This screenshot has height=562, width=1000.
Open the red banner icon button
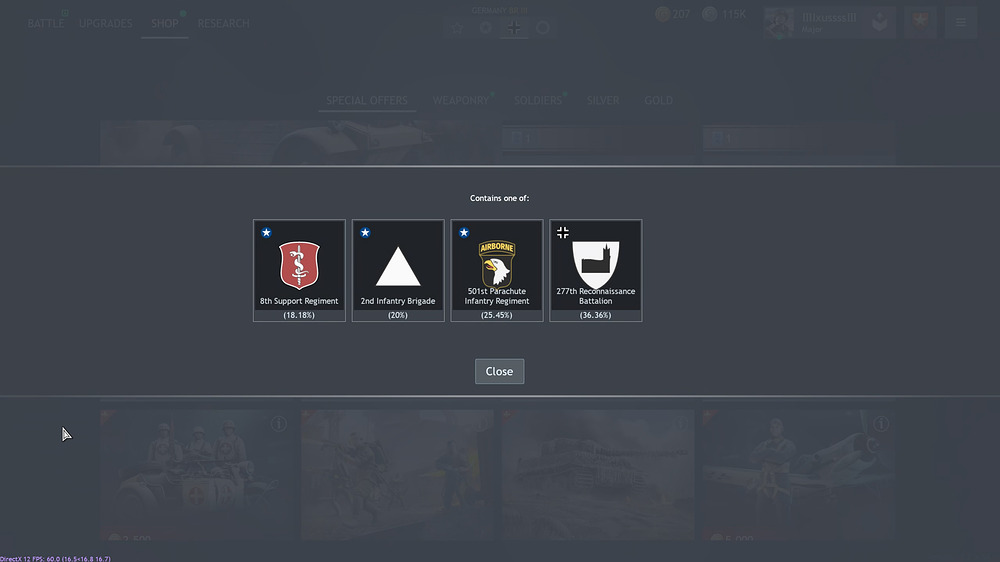pyautogui.click(x=920, y=23)
